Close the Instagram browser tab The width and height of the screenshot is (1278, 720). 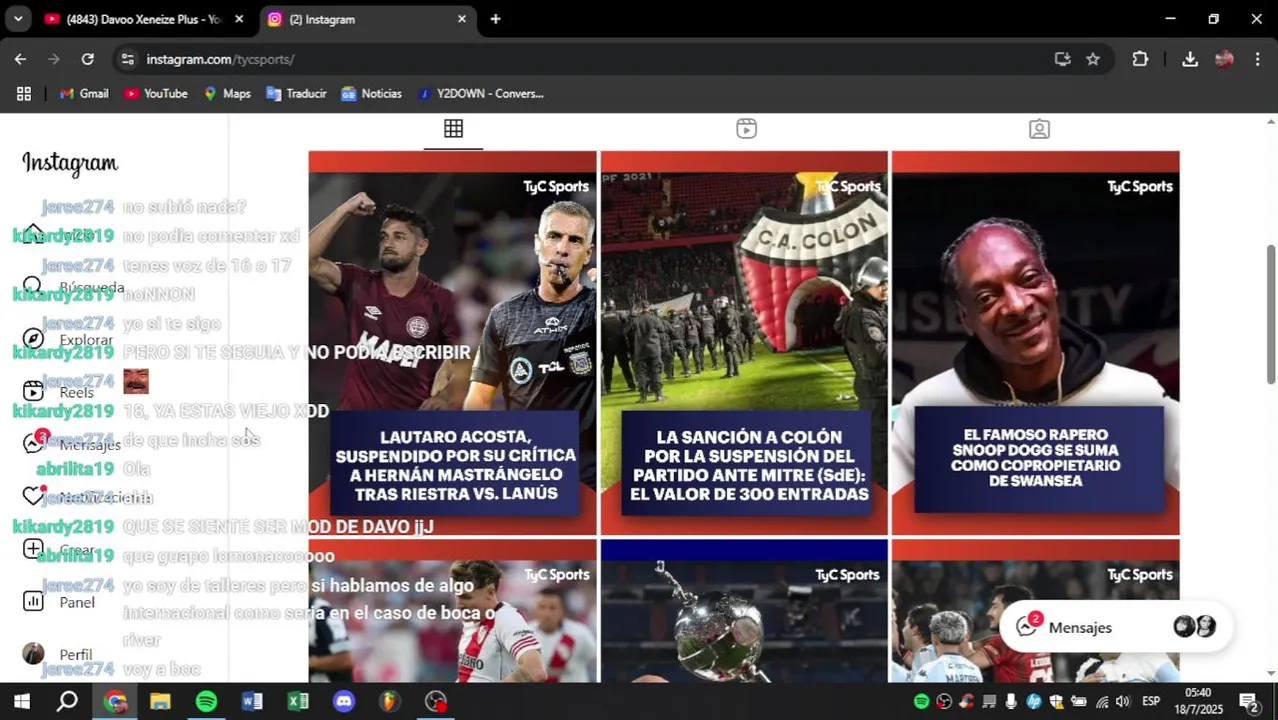coord(462,19)
